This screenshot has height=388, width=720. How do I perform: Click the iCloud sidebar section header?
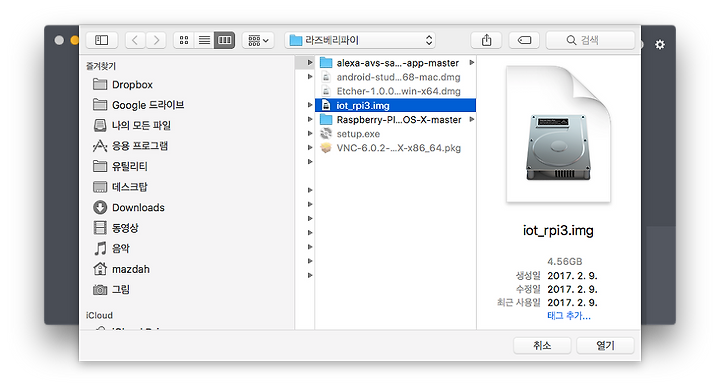tap(99, 315)
